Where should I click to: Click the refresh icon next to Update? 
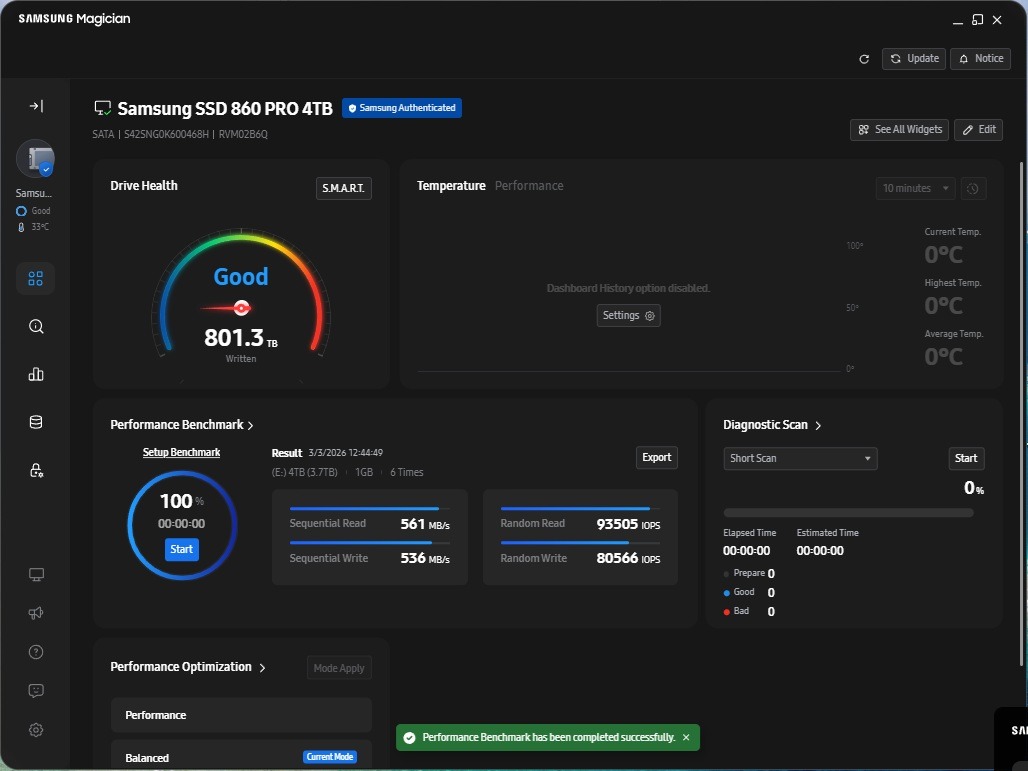click(864, 59)
